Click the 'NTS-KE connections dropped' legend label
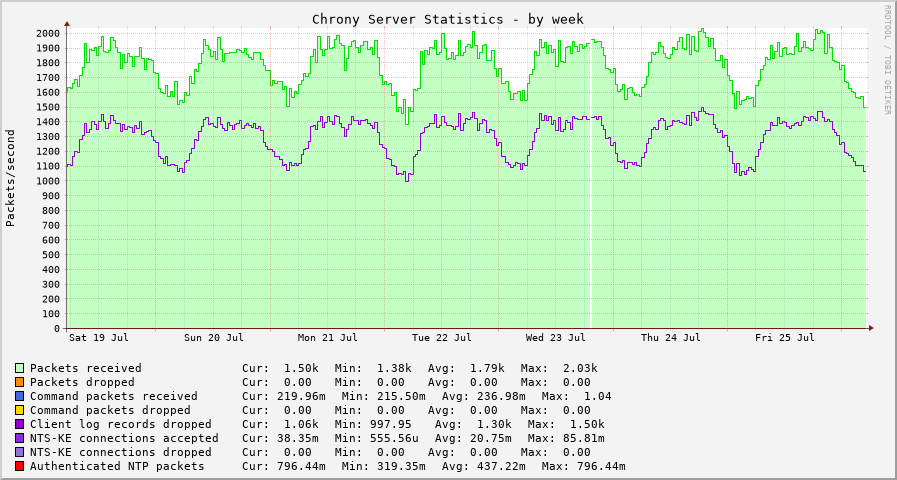The height and width of the screenshot is (480, 897). pyautogui.click(x=121, y=452)
